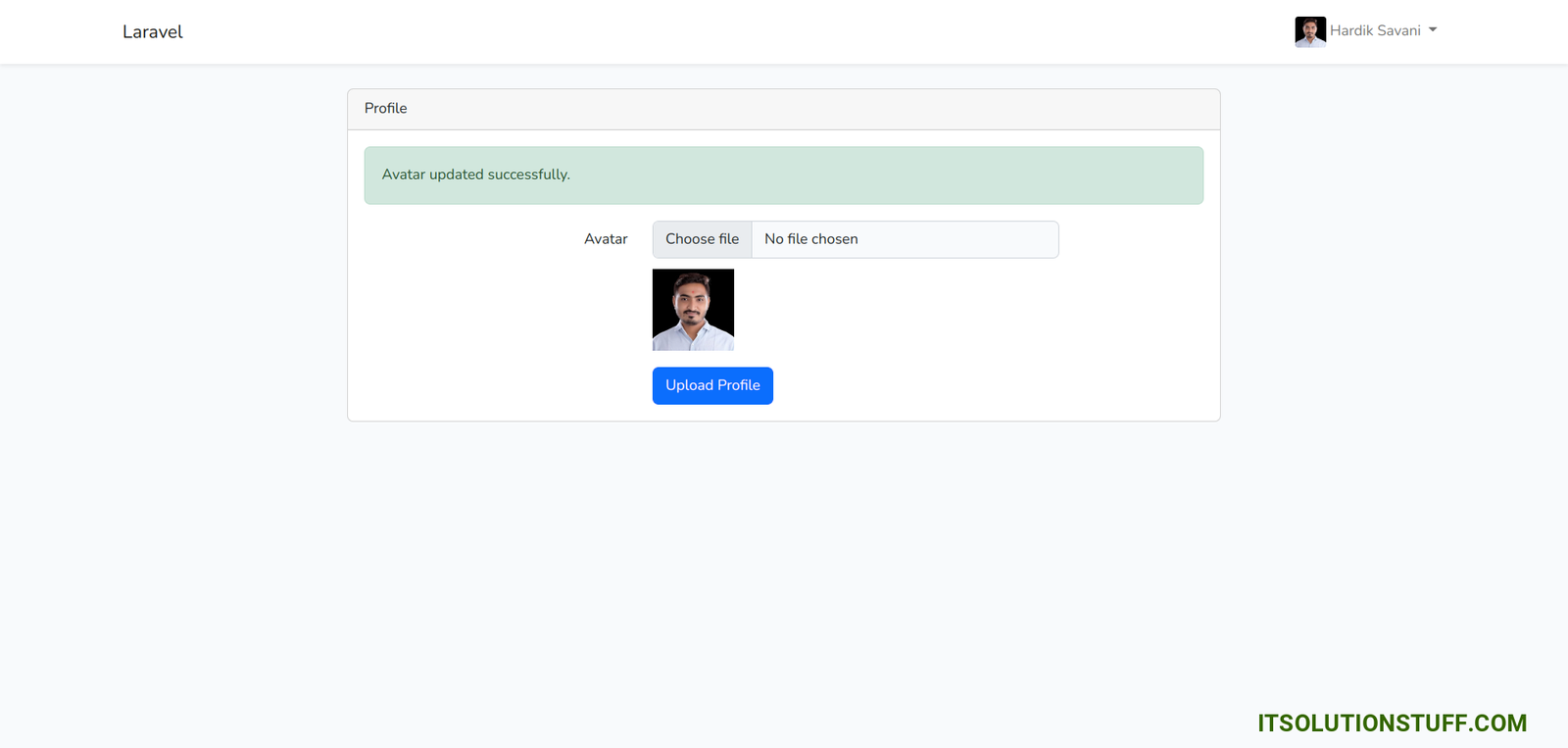Click the ITSOLUTIONSTUFF.COM watermark
The image size is (1568, 748).
pos(1392,723)
